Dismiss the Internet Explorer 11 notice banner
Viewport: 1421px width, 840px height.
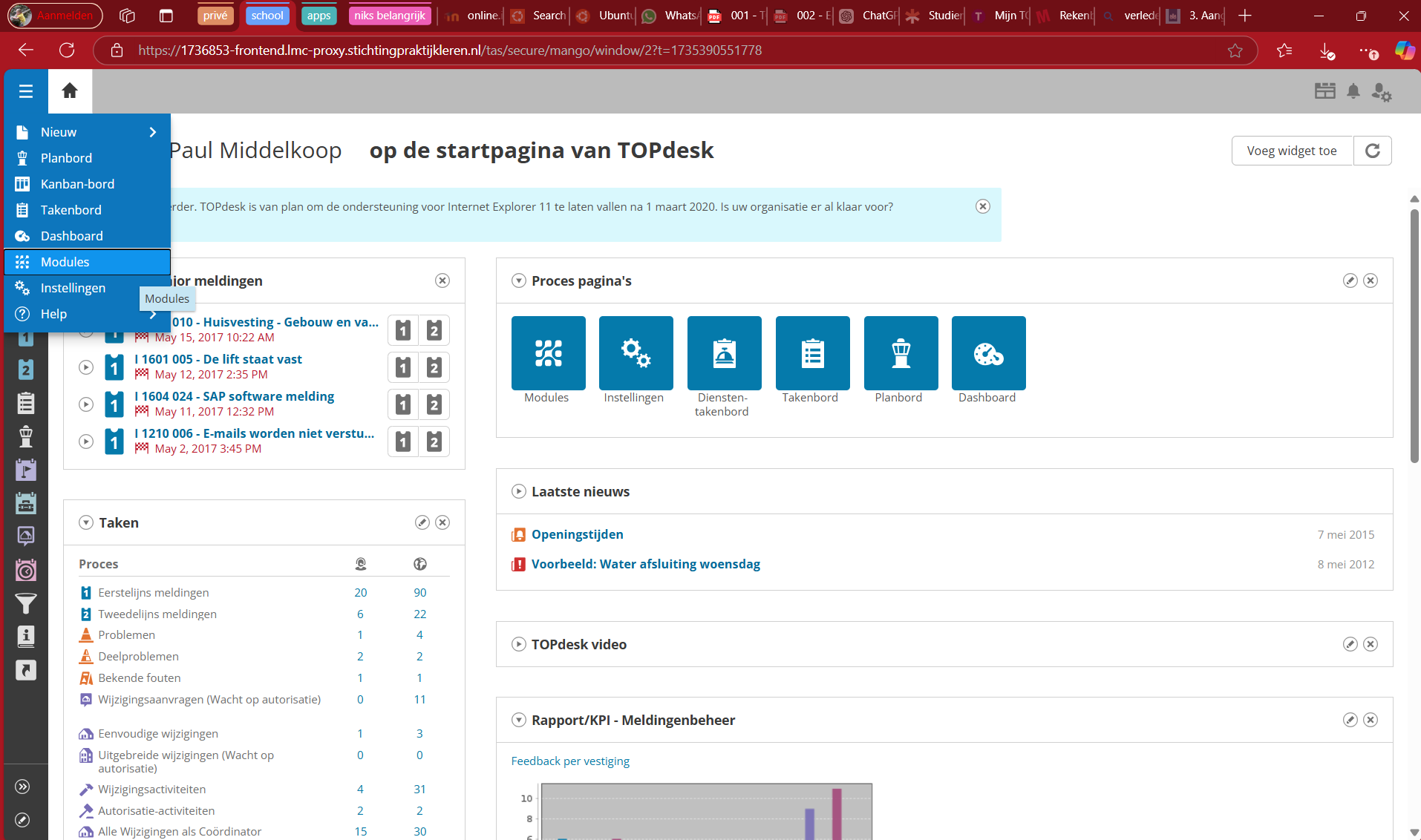[982, 206]
